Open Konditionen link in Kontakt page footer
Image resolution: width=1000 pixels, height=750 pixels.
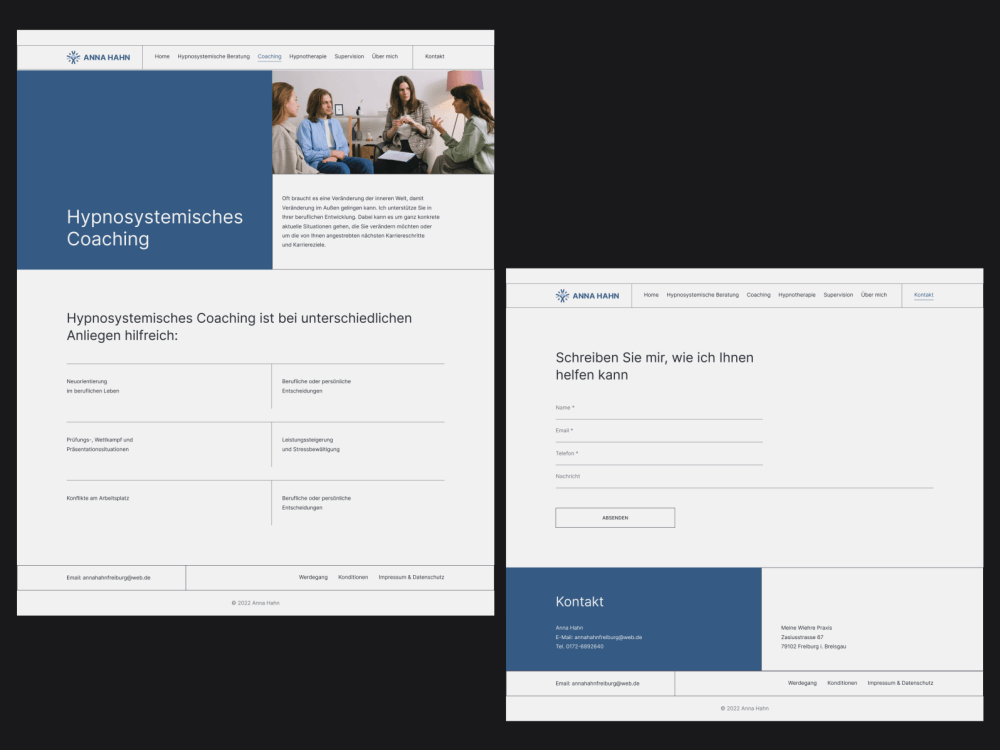click(842, 683)
